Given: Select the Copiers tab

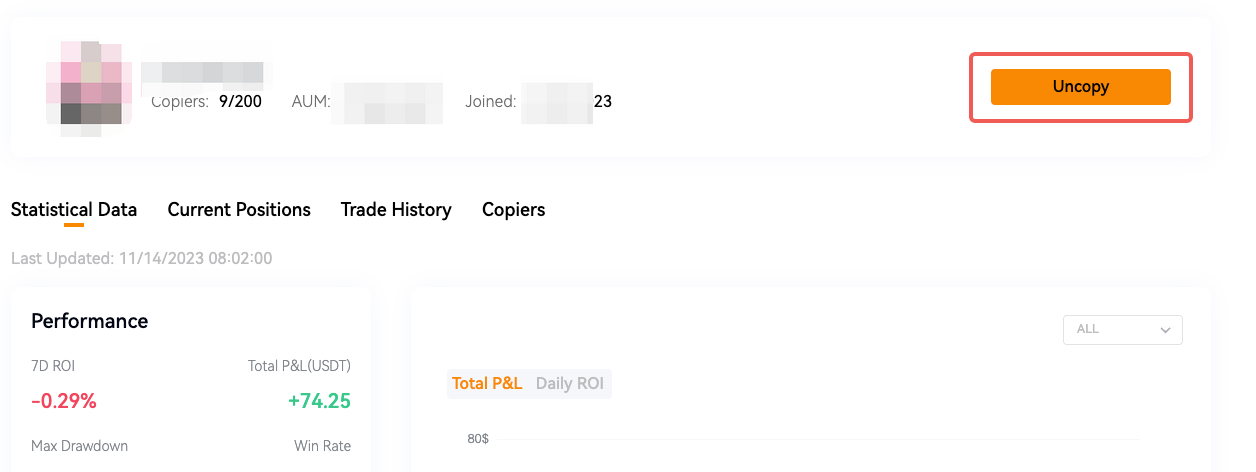Looking at the screenshot, I should click(x=513, y=210).
